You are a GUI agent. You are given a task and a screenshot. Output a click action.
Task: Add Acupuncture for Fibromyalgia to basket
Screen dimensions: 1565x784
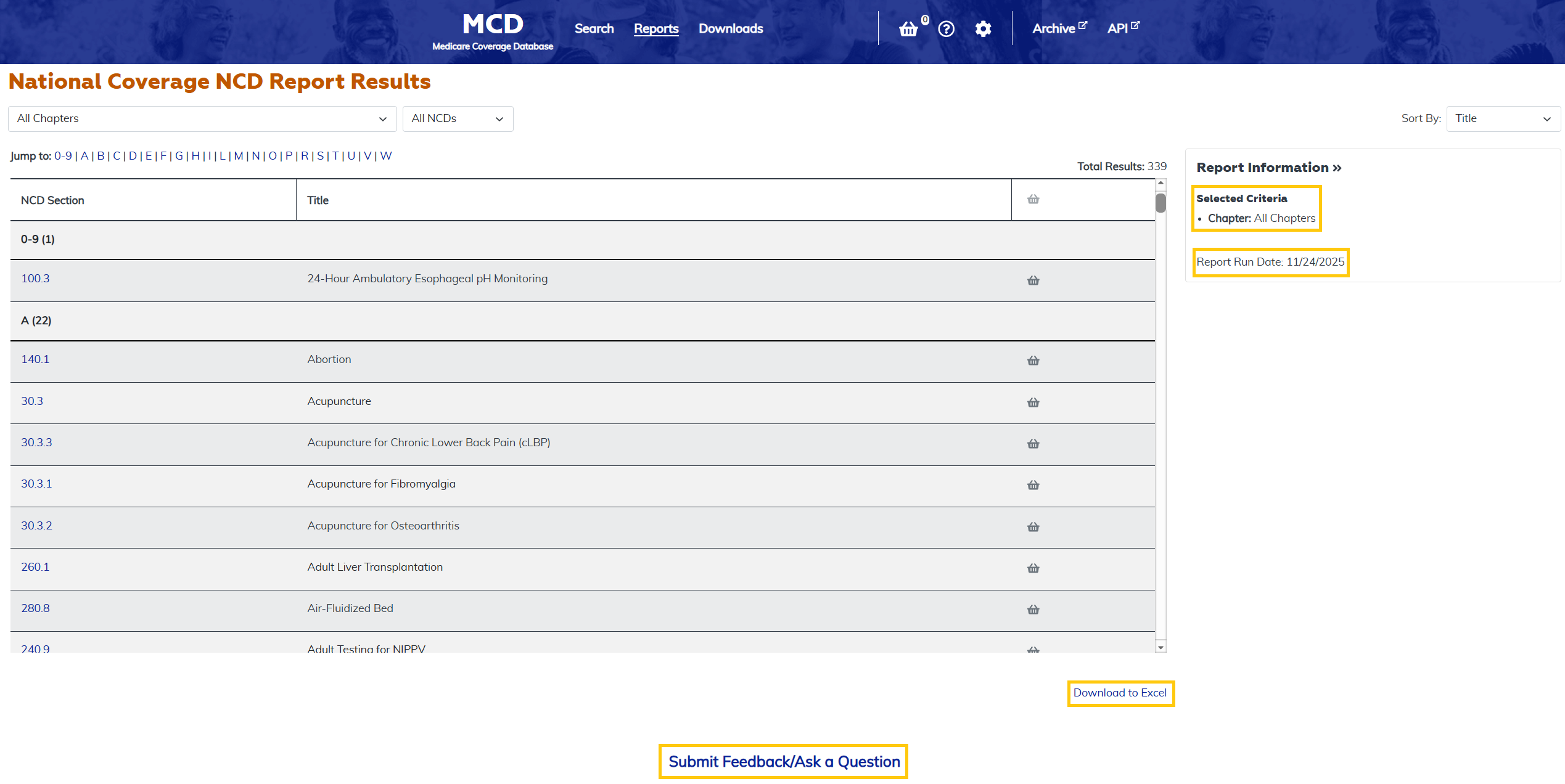tap(1033, 485)
